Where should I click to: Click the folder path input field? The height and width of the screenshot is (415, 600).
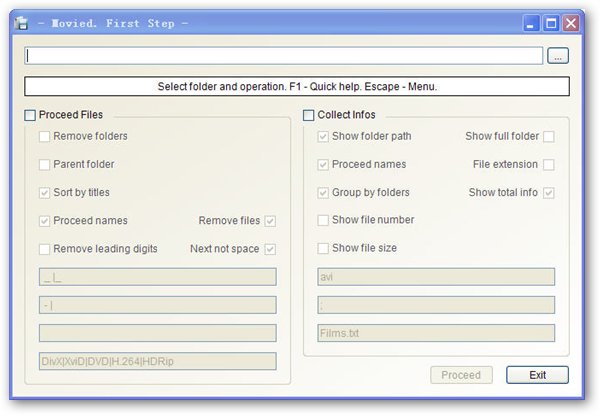pyautogui.click(x=283, y=56)
